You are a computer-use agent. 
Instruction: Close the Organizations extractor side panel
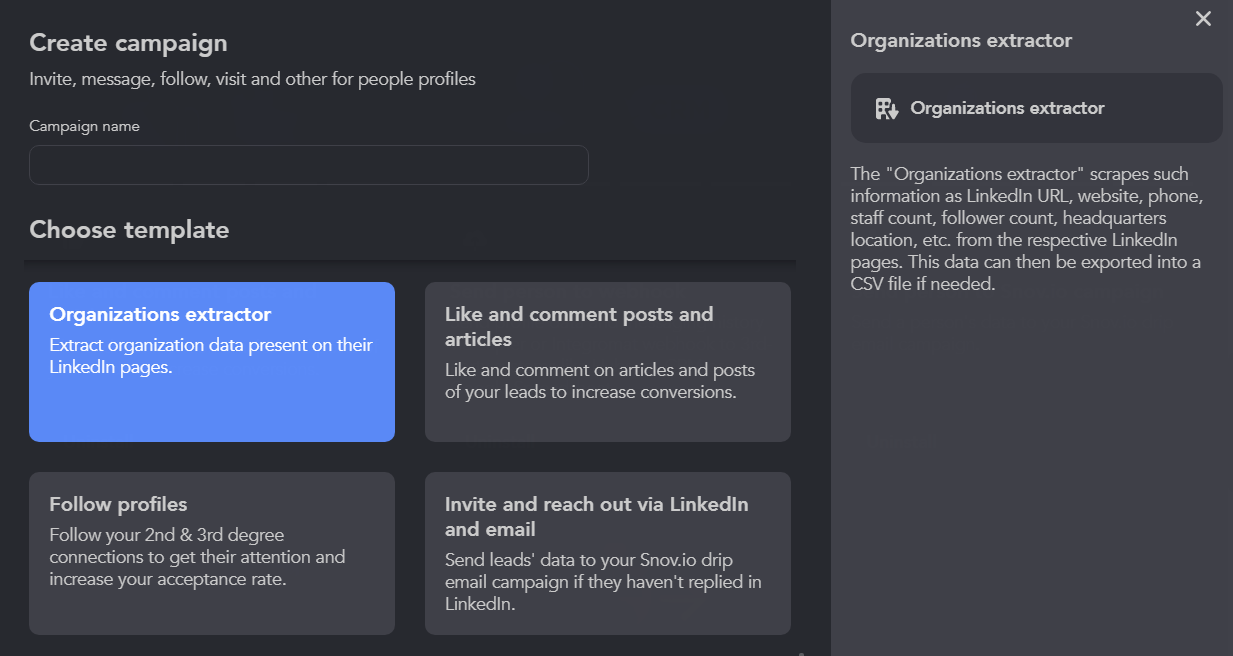[x=1203, y=19]
